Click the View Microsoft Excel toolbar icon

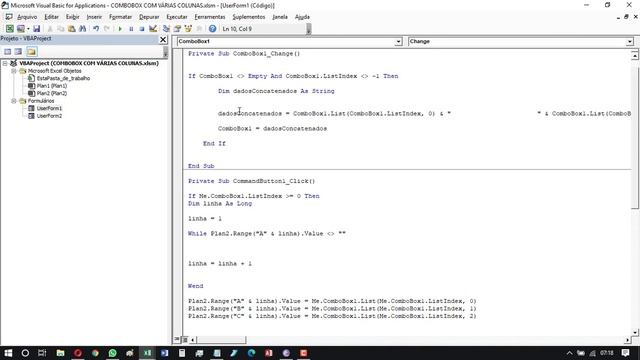click(9, 29)
